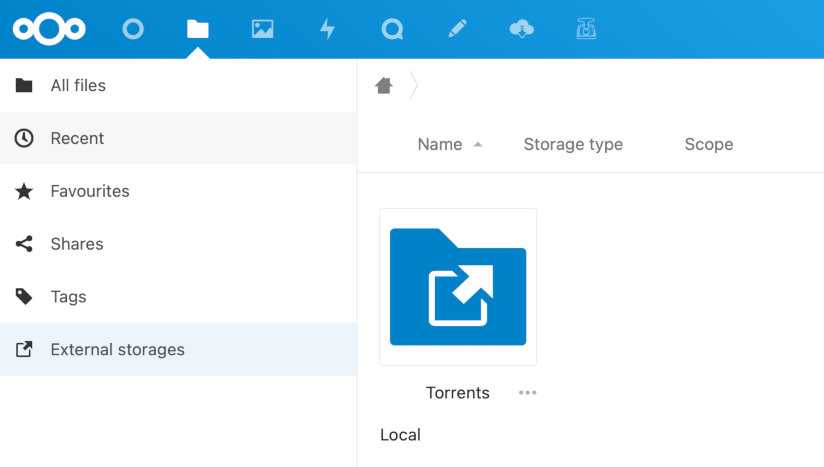Open the Torrents folder thumbnail
This screenshot has height=467, width=824.
[x=458, y=287]
